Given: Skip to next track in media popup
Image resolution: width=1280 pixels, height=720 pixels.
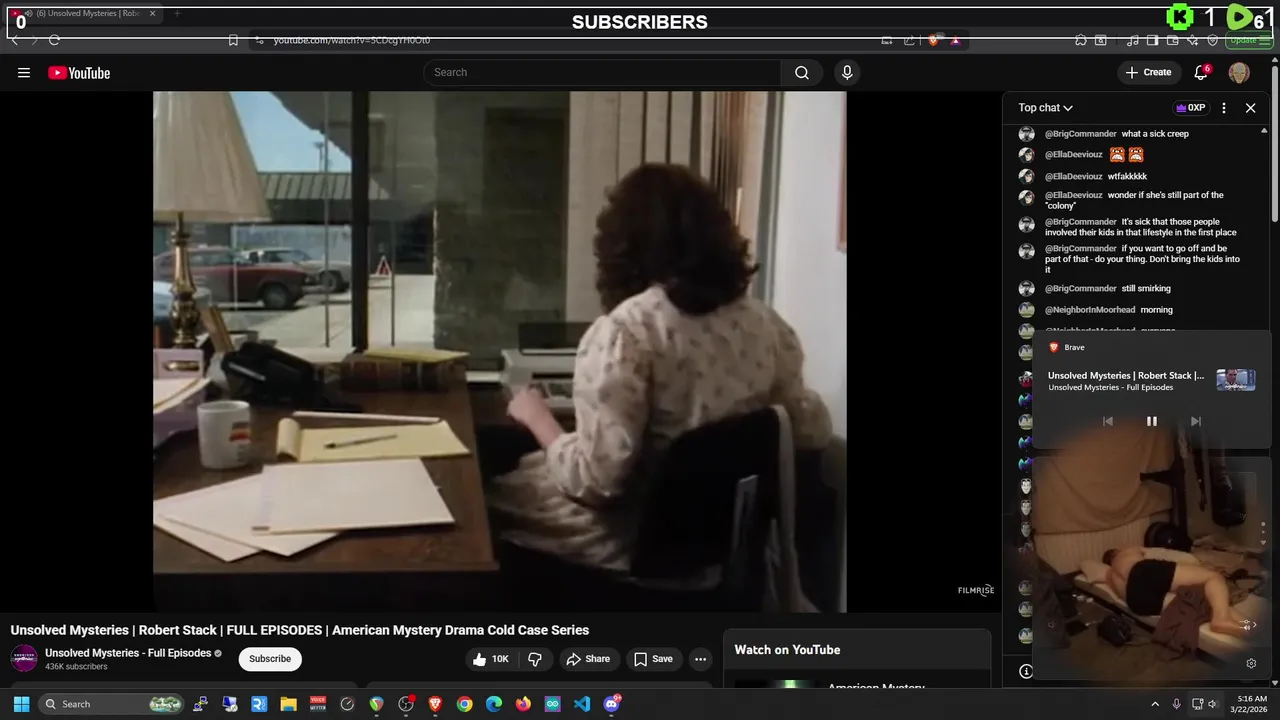Looking at the screenshot, I should [1195, 421].
